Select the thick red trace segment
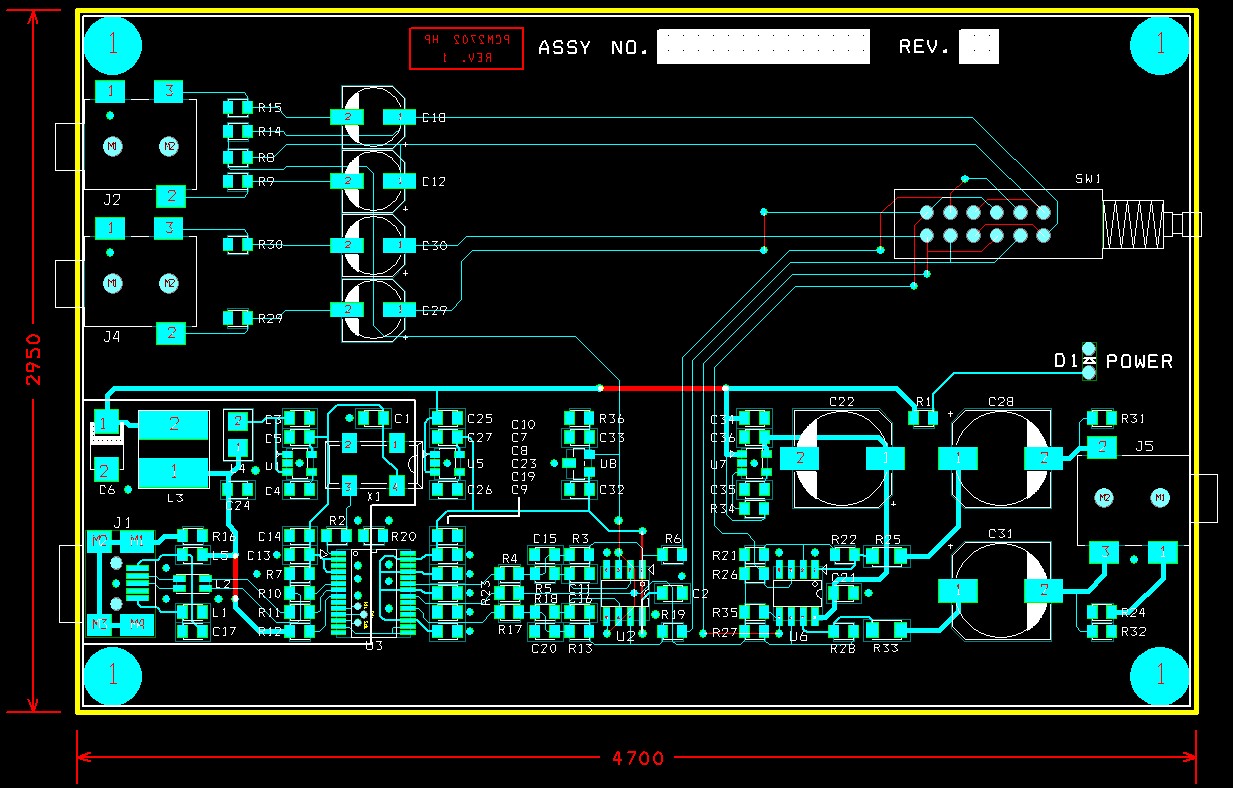 click(x=662, y=387)
